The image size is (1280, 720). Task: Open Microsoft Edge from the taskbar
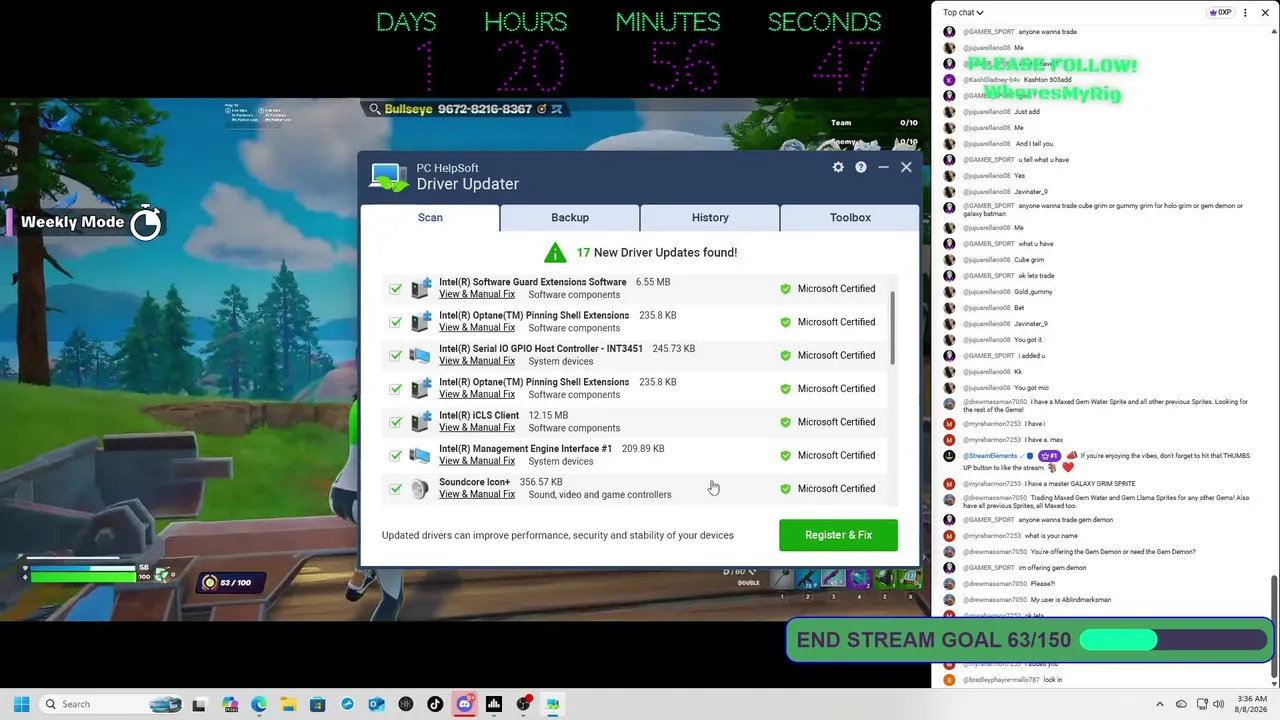coord(259,704)
